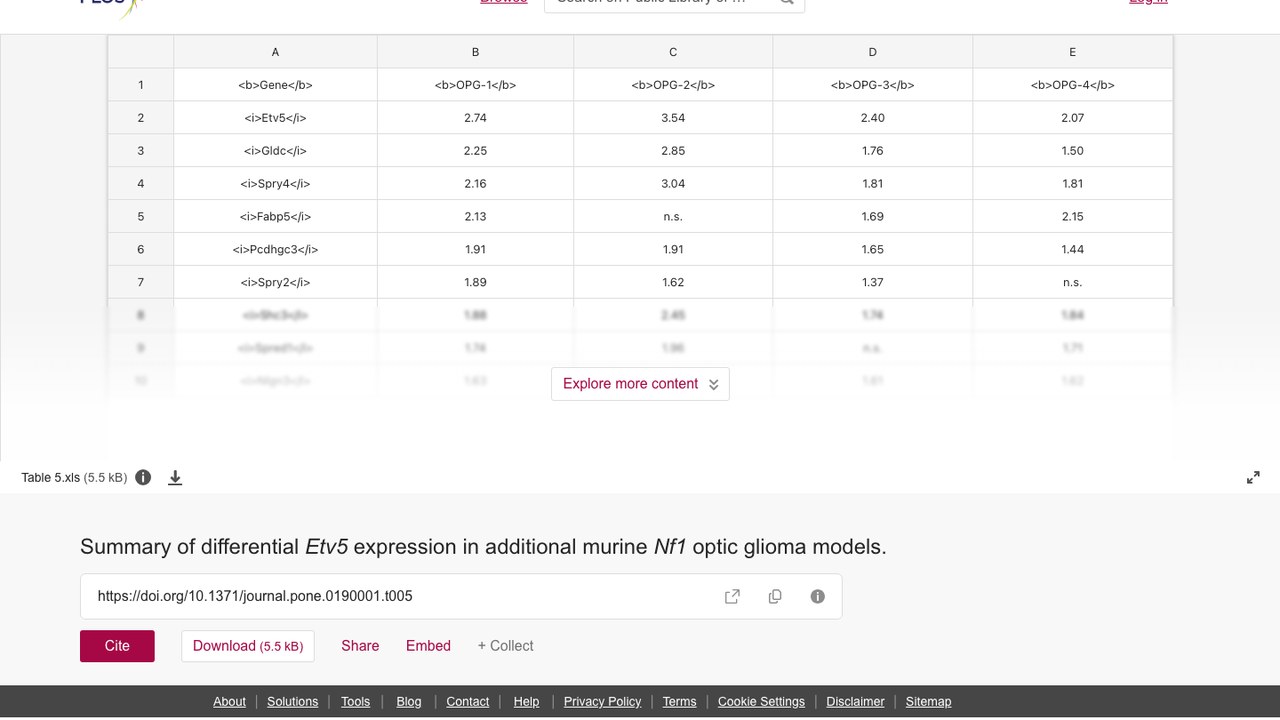Screen dimensions: 1280x720
Task: Click the Etv5 gene cell in row 2
Action: [x=275, y=118]
